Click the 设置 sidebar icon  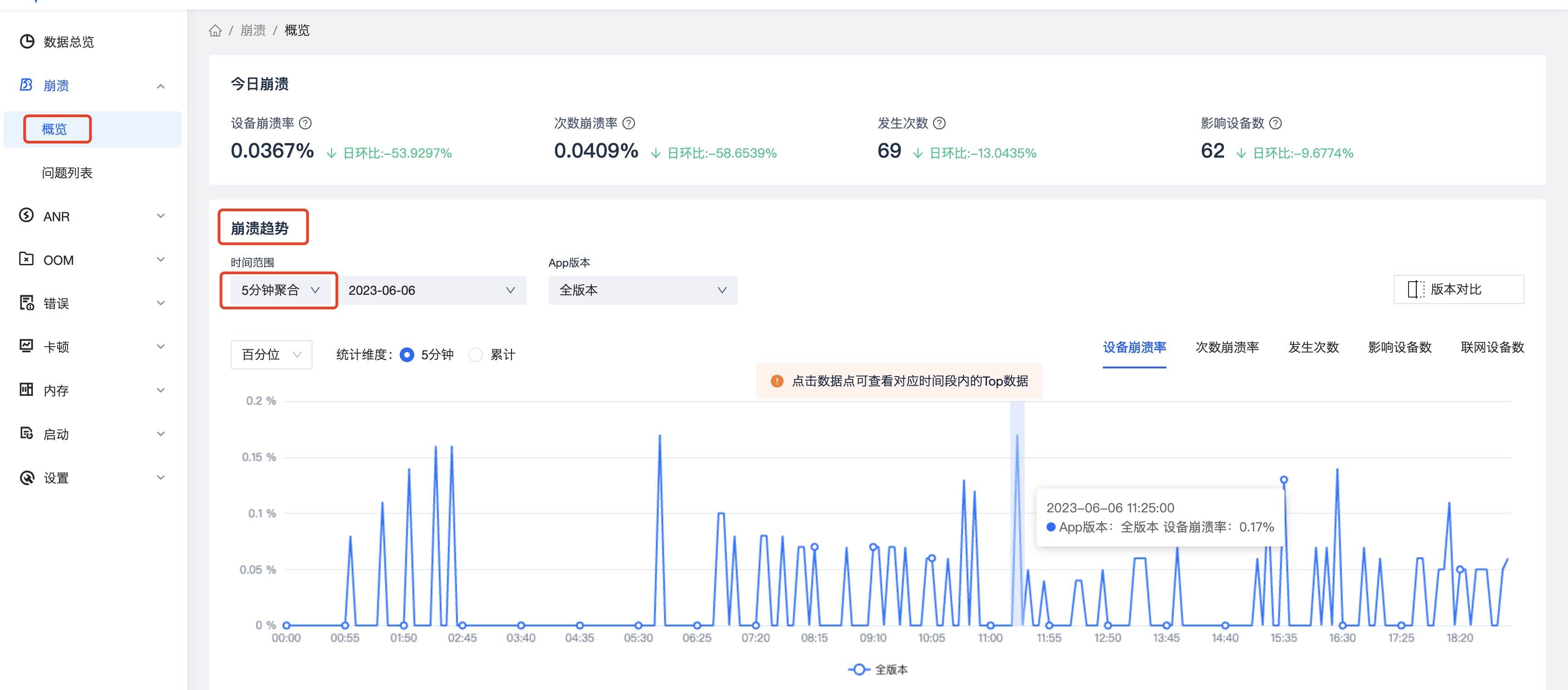point(26,477)
